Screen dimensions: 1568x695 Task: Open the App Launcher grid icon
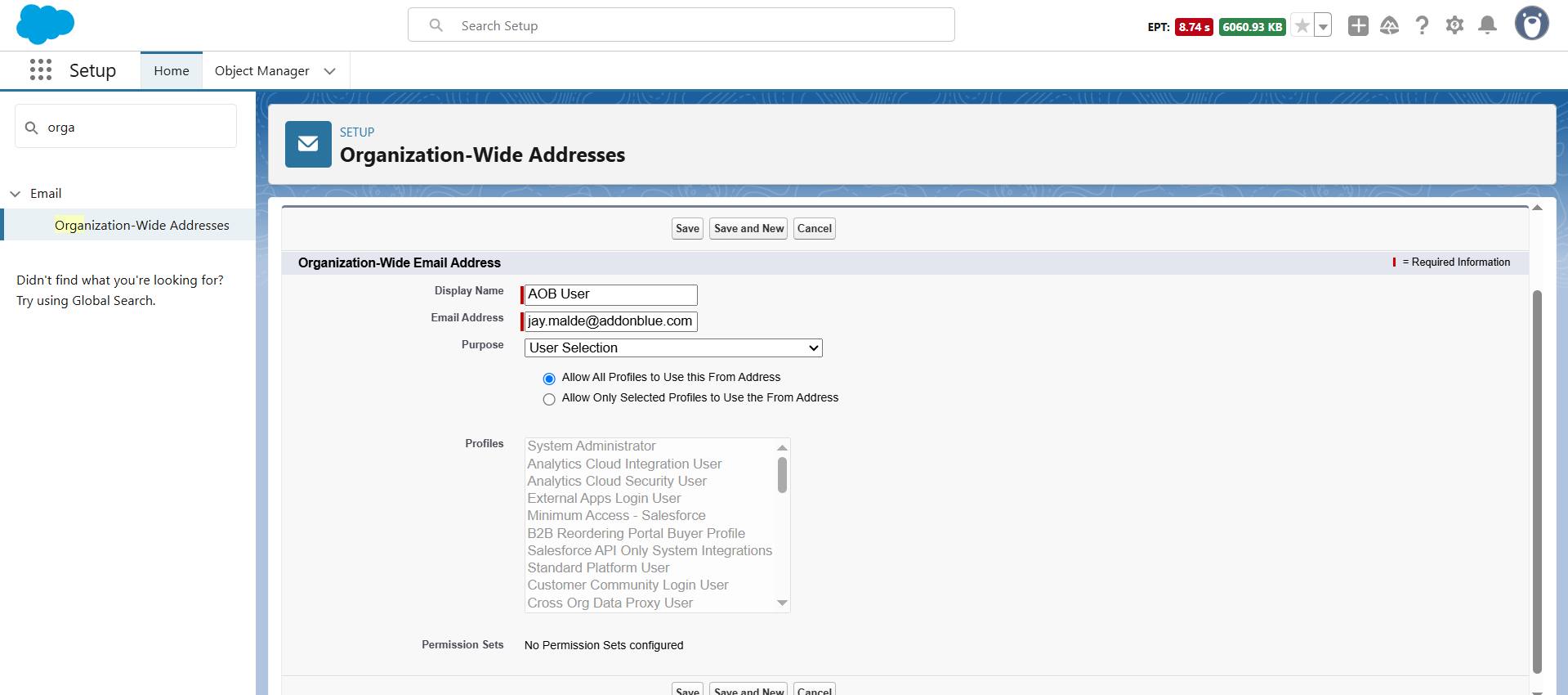pos(41,69)
